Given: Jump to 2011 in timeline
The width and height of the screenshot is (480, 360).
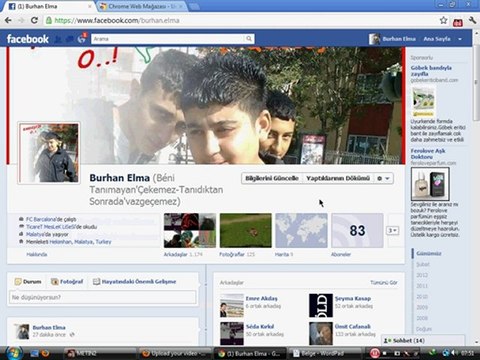Looking at the screenshot, I should pyautogui.click(x=422, y=286).
